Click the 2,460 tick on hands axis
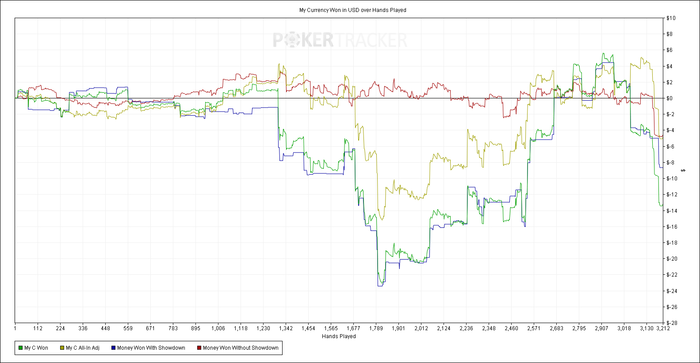The height and width of the screenshot is (363, 700). [512, 329]
